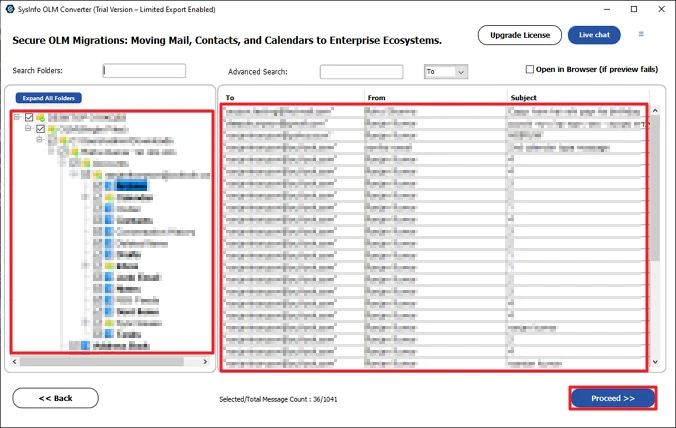The image size is (676, 428).
Task: Open Live chat support
Action: tap(594, 35)
